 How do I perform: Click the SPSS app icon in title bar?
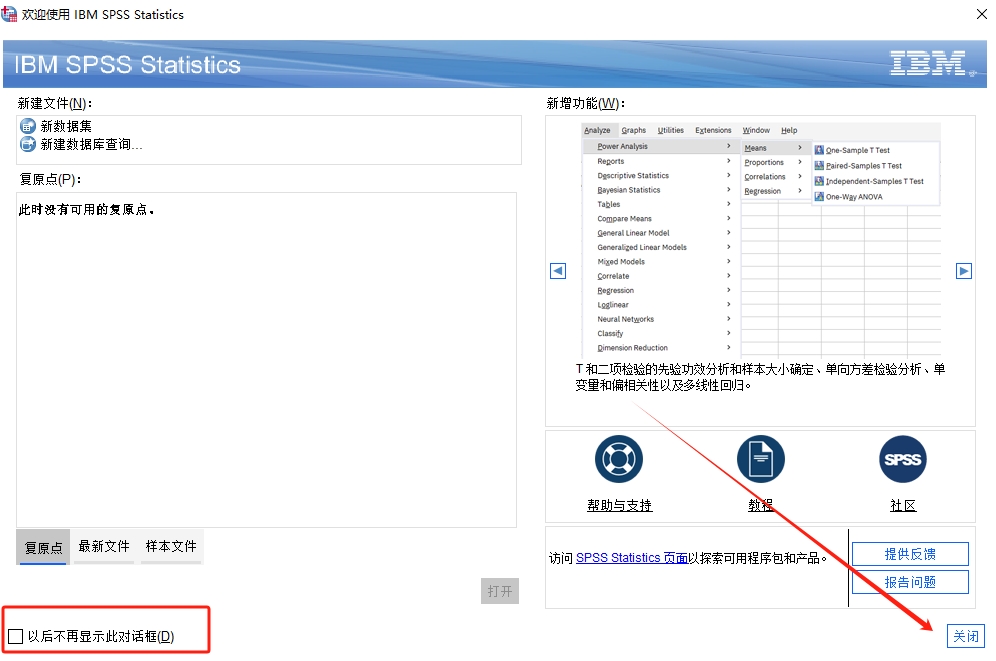point(10,14)
